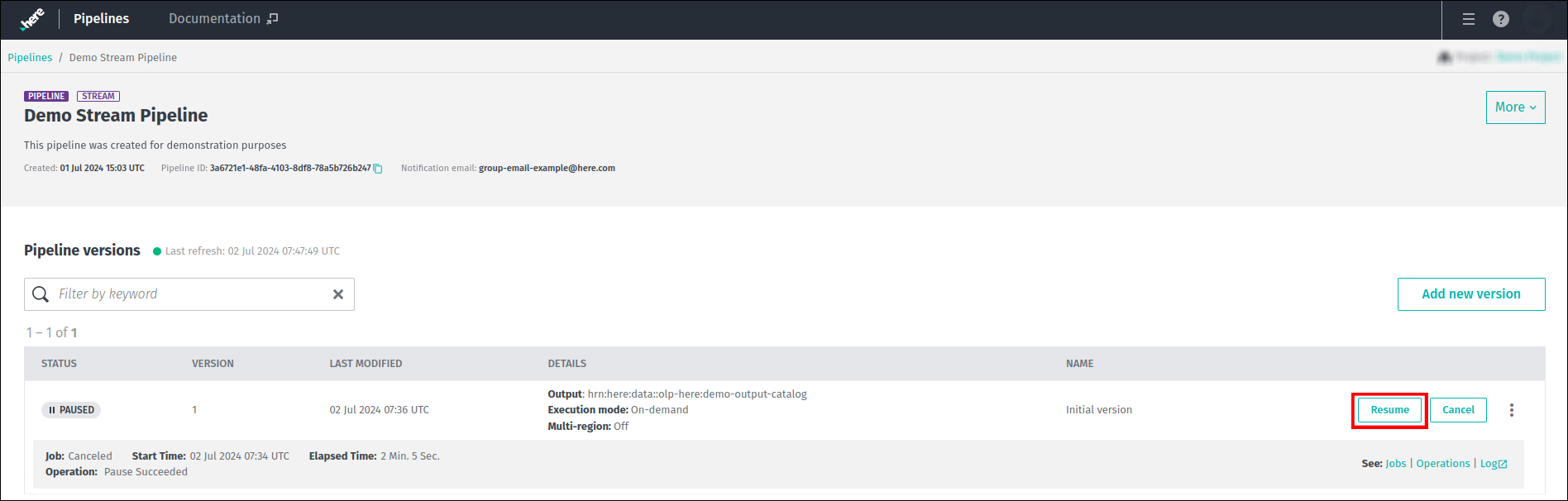Open the three-dot actions menu for version 1
The width and height of the screenshot is (1568, 501).
click(1512, 410)
